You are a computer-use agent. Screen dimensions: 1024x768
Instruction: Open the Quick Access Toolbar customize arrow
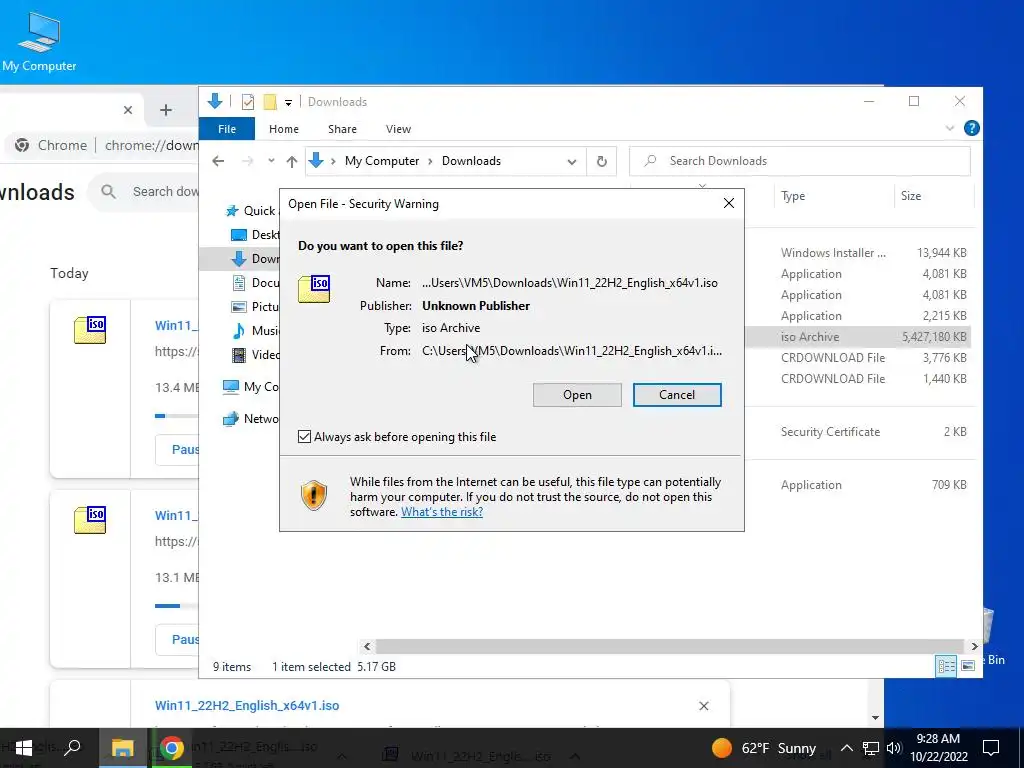(288, 103)
